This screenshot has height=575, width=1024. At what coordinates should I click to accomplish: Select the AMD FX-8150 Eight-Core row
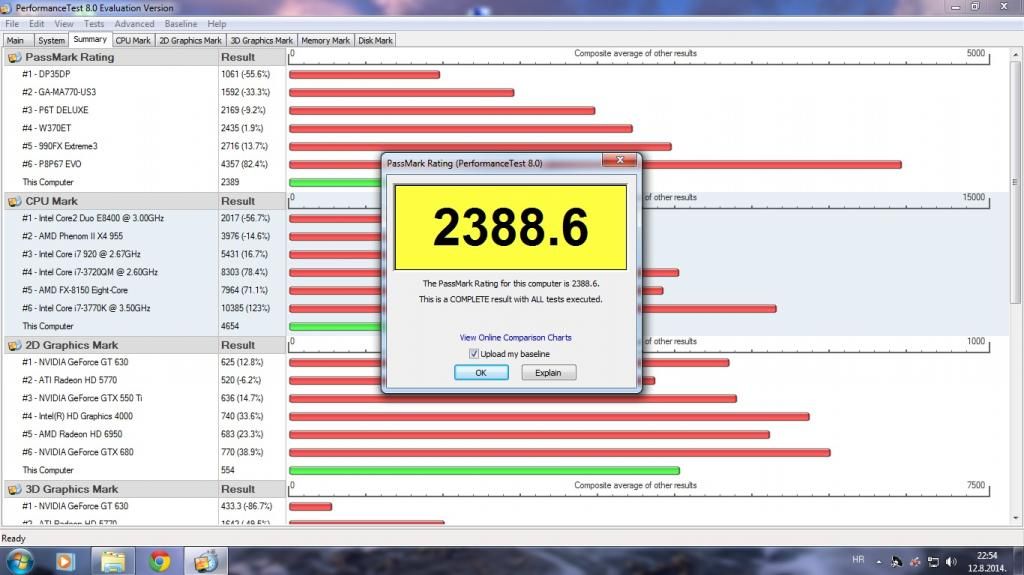(x=144, y=290)
